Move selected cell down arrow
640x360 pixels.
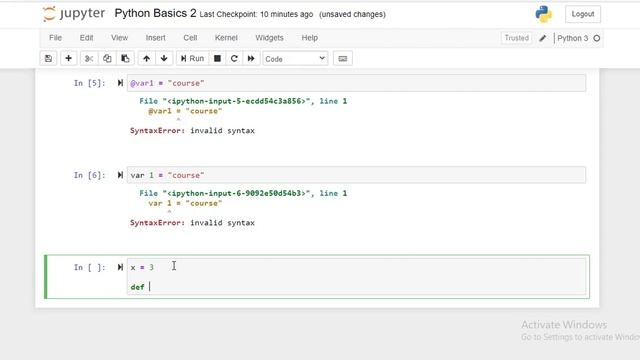(x=164, y=58)
